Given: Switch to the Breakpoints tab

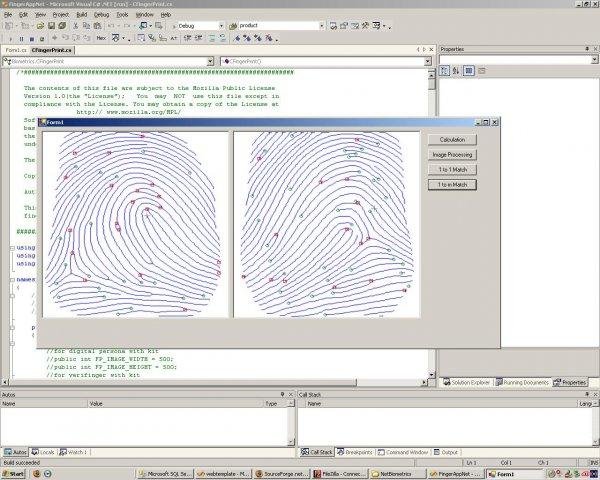Looking at the screenshot, I should tap(355, 452).
